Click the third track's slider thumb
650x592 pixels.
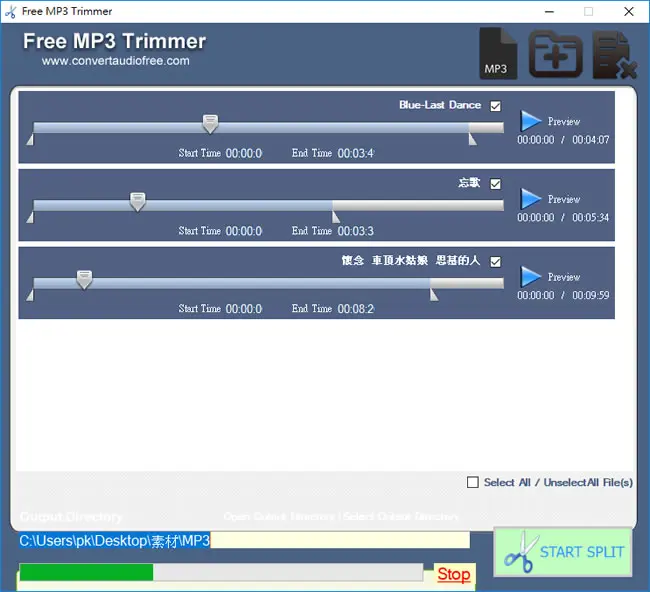pyautogui.click(x=84, y=280)
